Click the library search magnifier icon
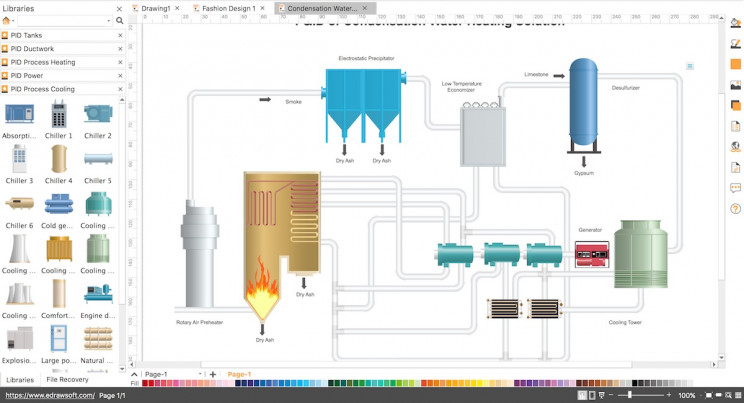744x403 pixels. pos(120,21)
